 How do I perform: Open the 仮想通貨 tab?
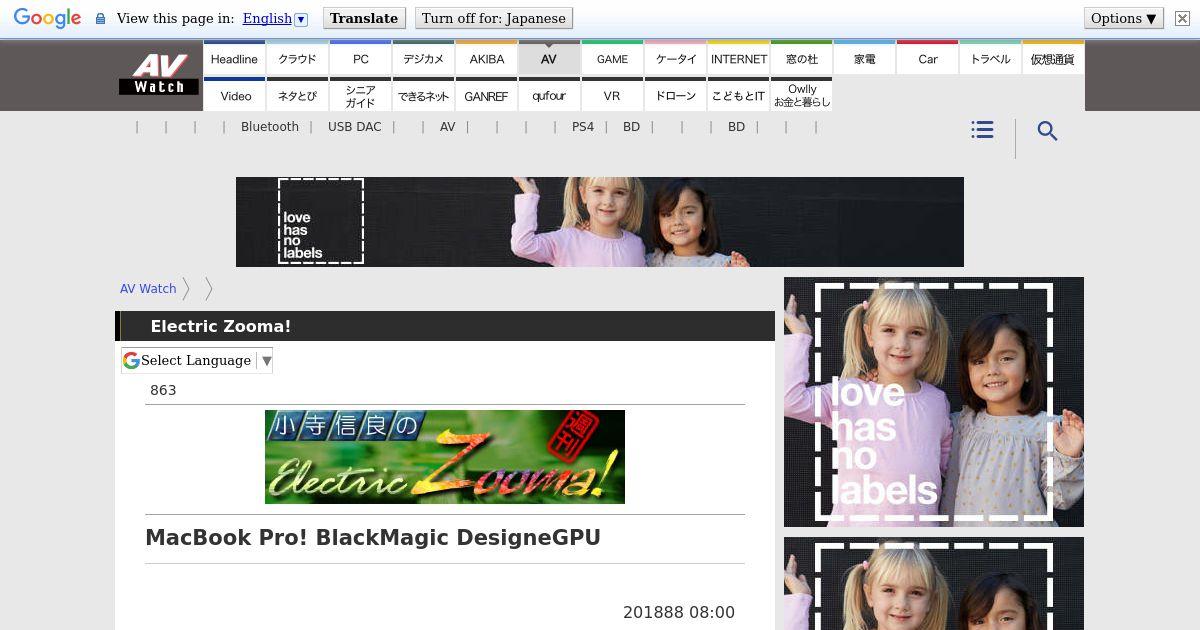coord(1053,58)
